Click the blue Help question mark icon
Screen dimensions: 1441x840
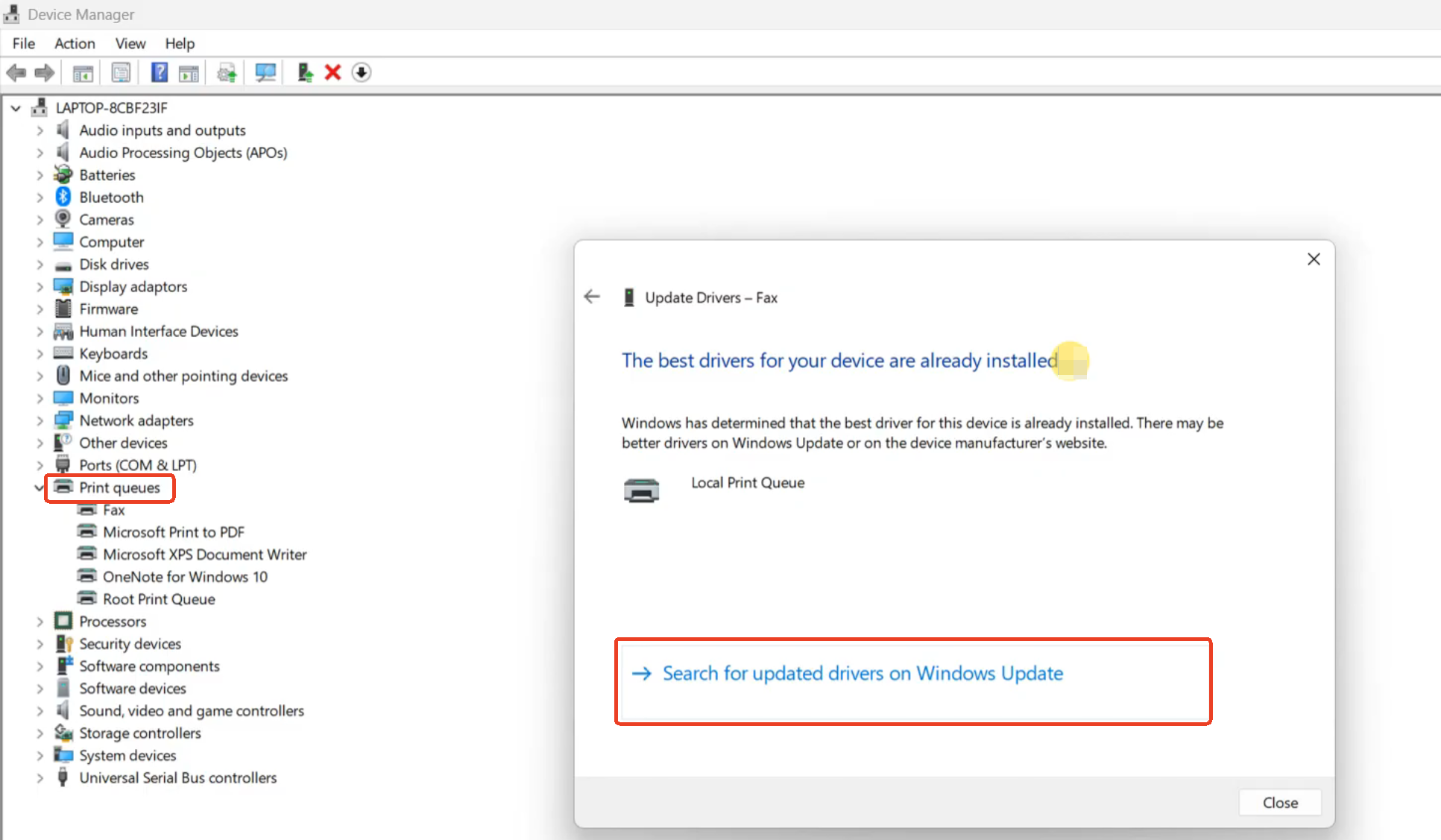pos(160,72)
